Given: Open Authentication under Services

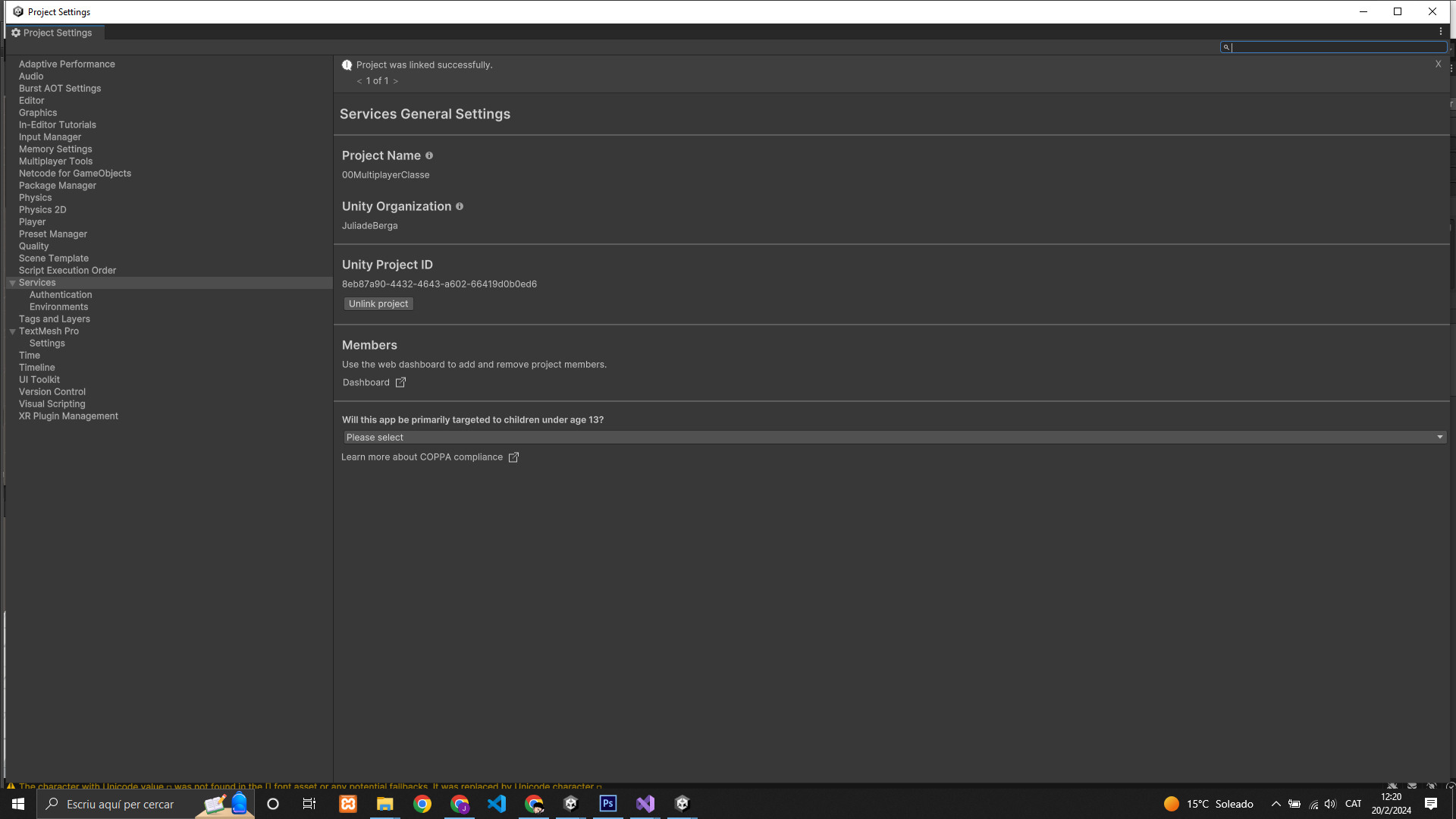Looking at the screenshot, I should [61, 295].
